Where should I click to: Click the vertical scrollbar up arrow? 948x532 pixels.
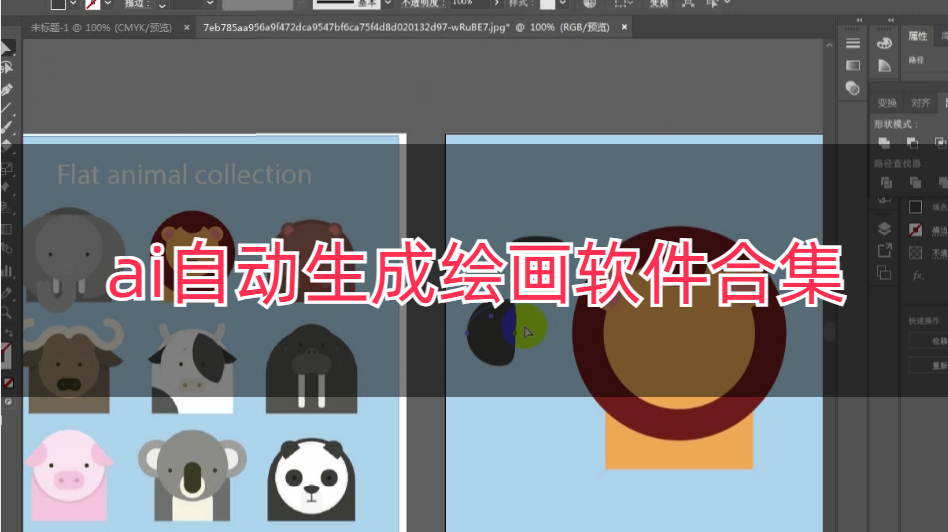[x=830, y=45]
